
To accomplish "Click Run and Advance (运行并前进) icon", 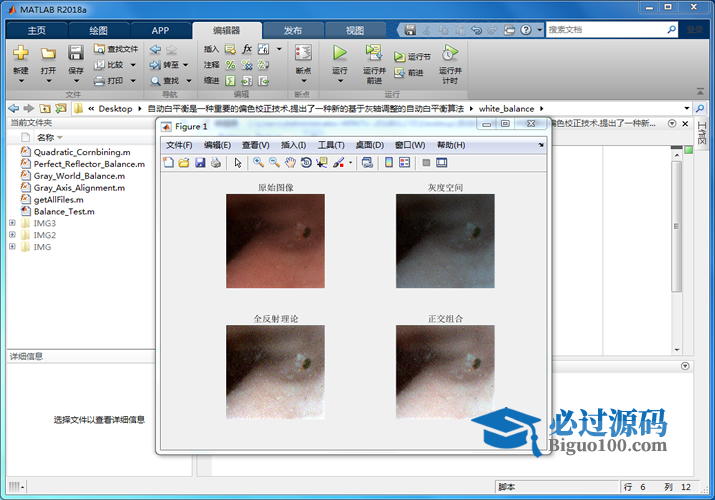I will (374, 53).
